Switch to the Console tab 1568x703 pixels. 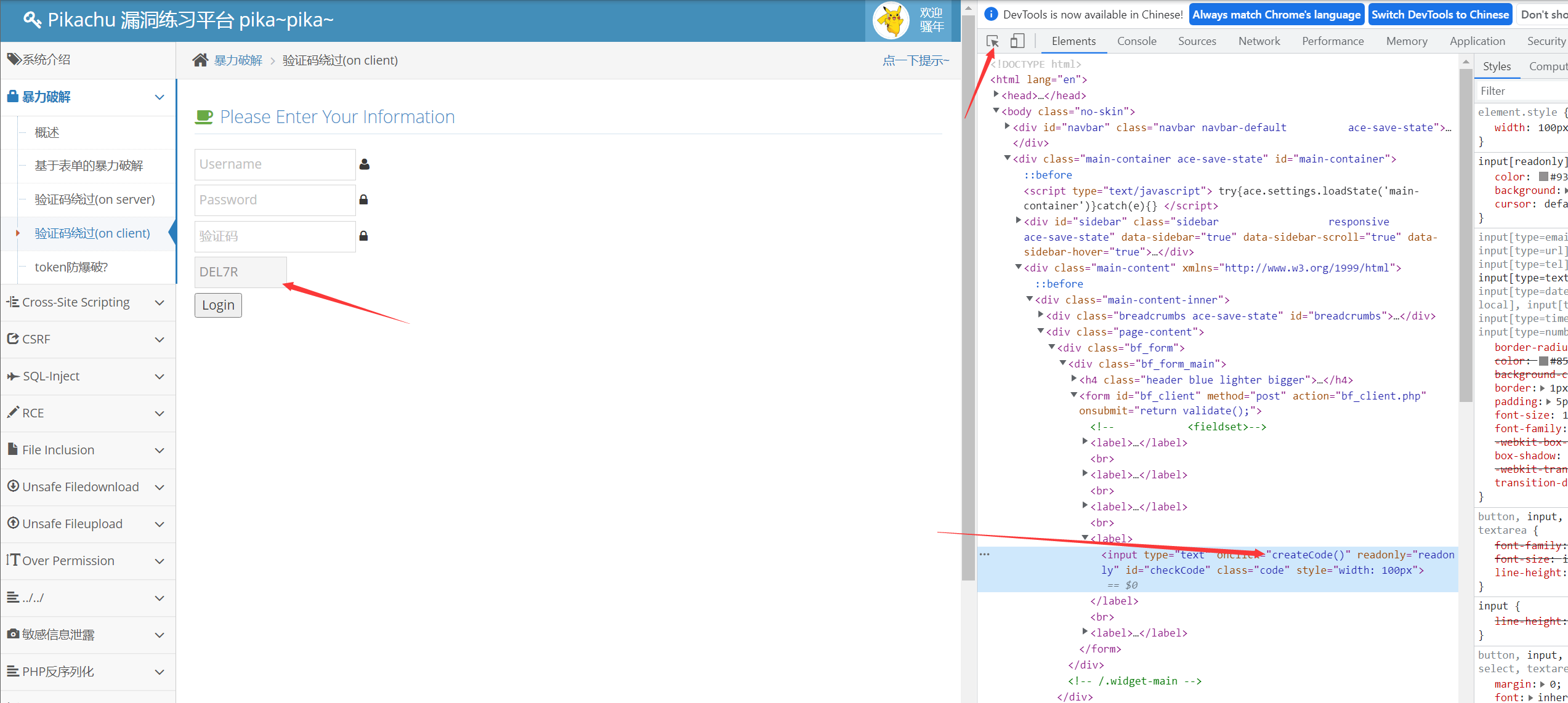tap(1136, 41)
